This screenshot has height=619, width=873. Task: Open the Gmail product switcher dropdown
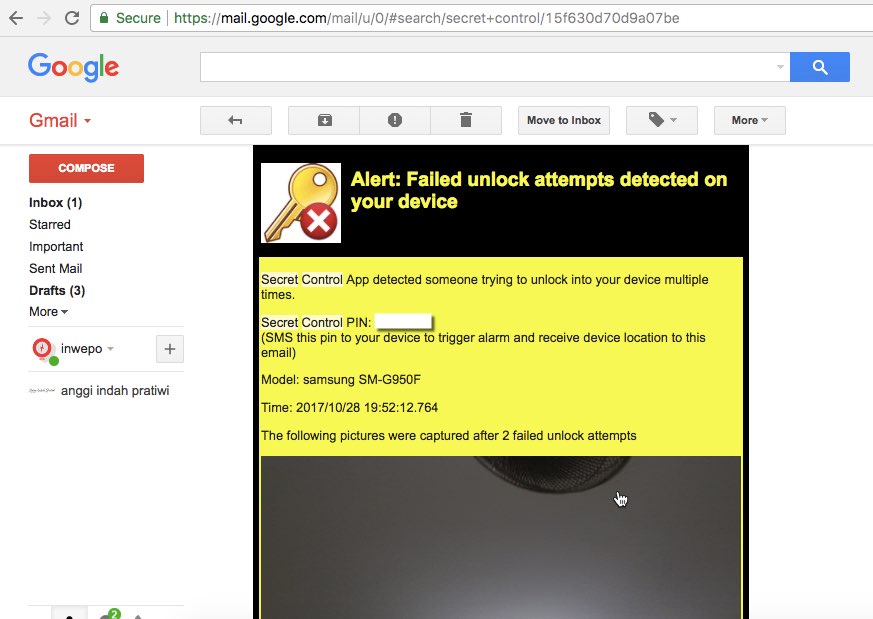60,120
